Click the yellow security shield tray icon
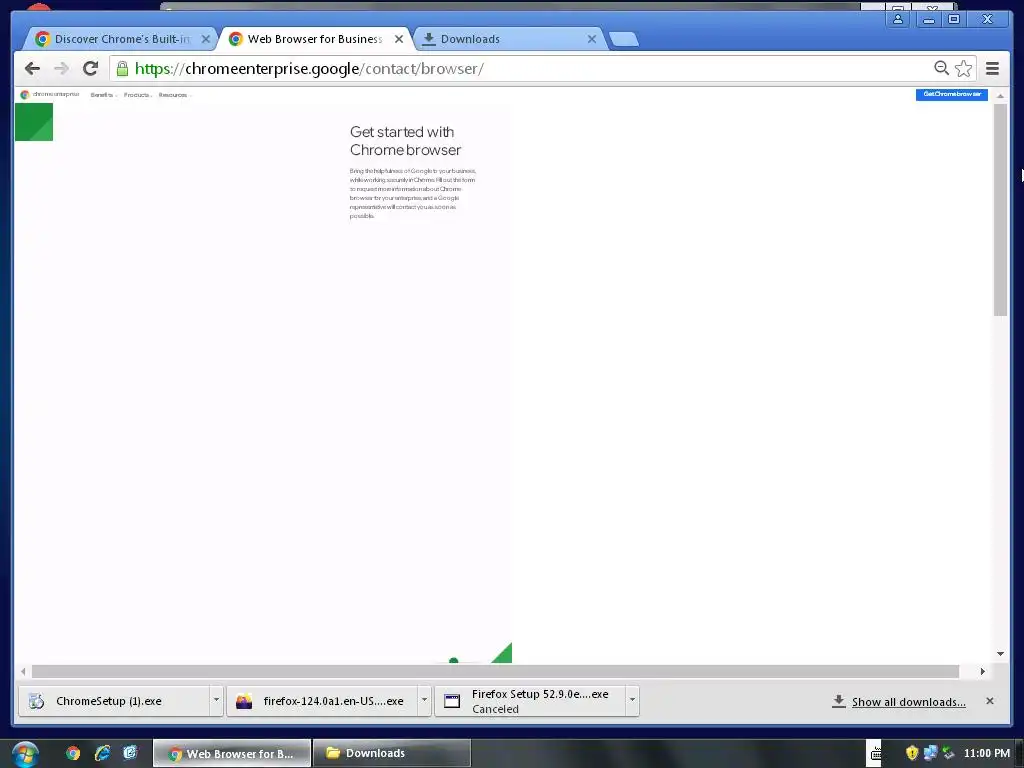Viewport: 1024px width, 768px height. pos(912,753)
